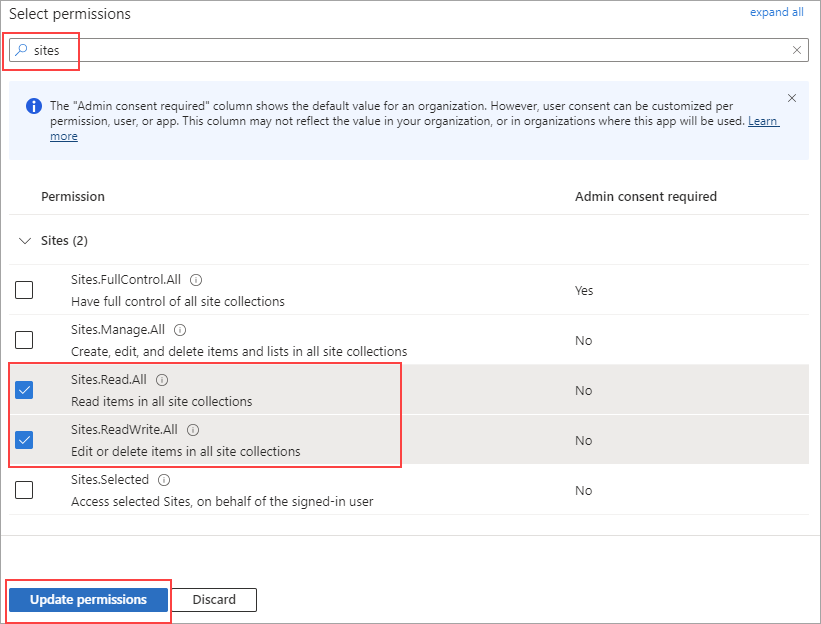Click info icon next to Sites.Selected
This screenshot has height=624, width=821.
[x=164, y=480]
